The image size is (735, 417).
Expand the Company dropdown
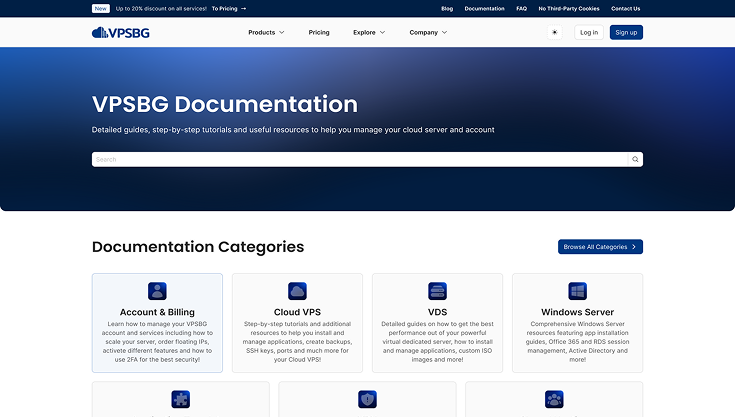428,32
